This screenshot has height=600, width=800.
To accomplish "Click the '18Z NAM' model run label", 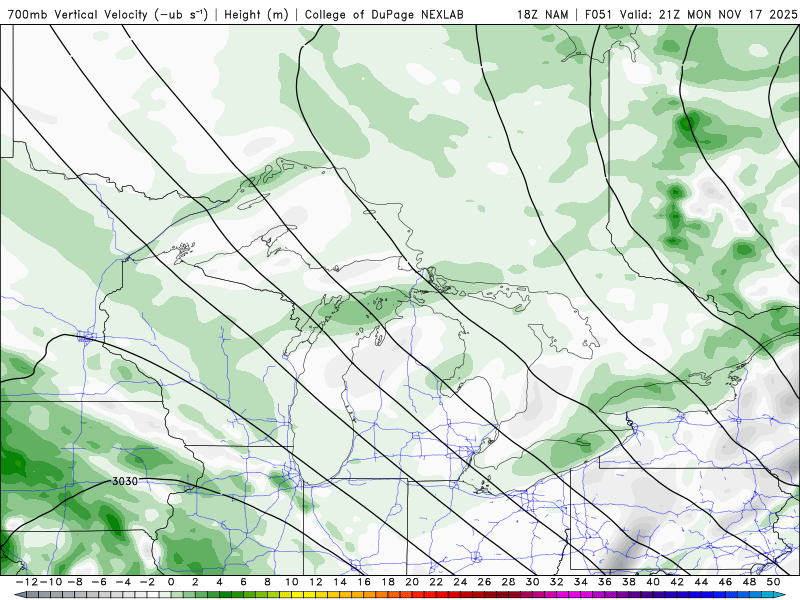I will click(543, 15).
